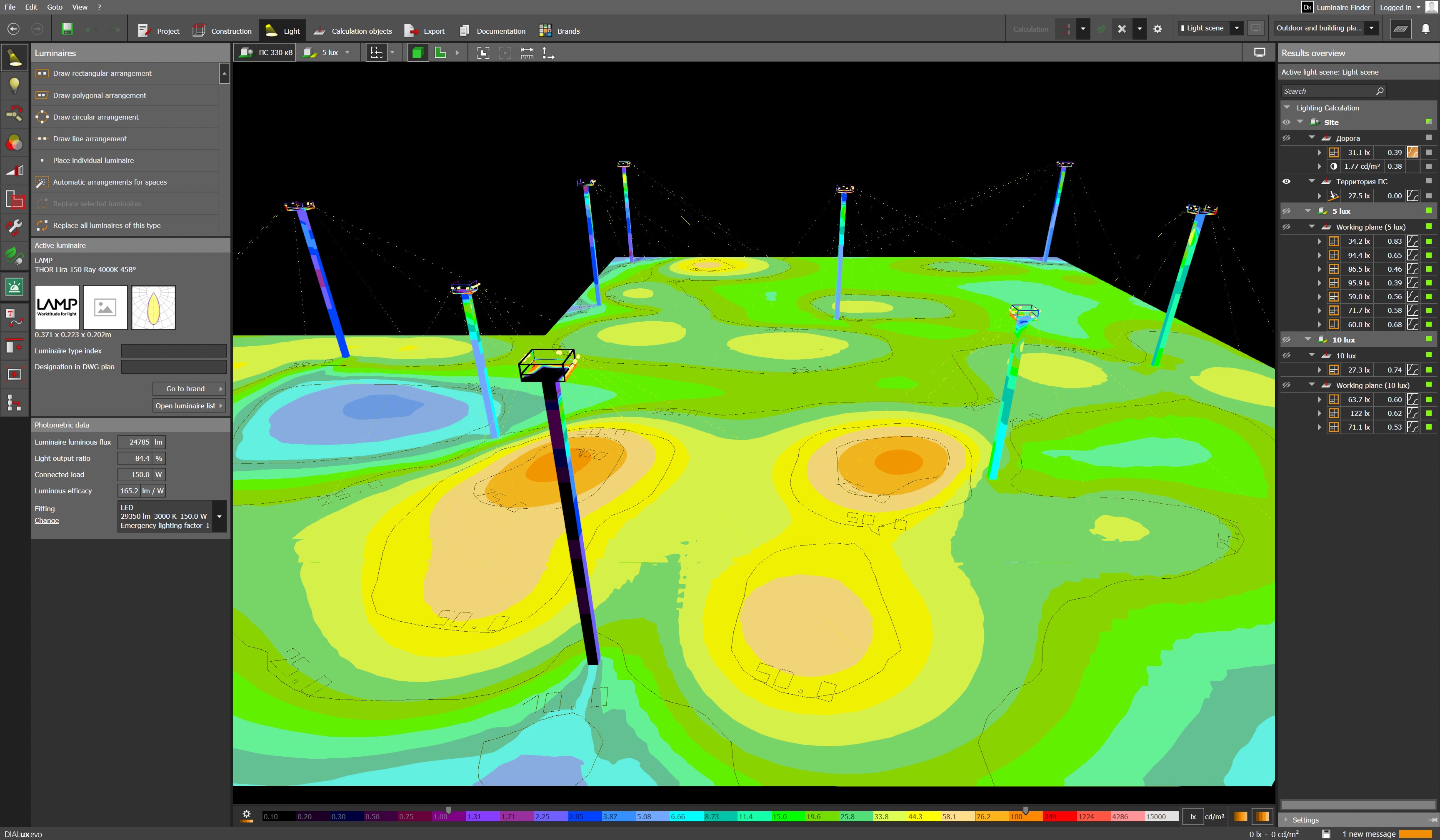
Task: Toggle visibility of Дорога surface
Action: (x=1287, y=138)
